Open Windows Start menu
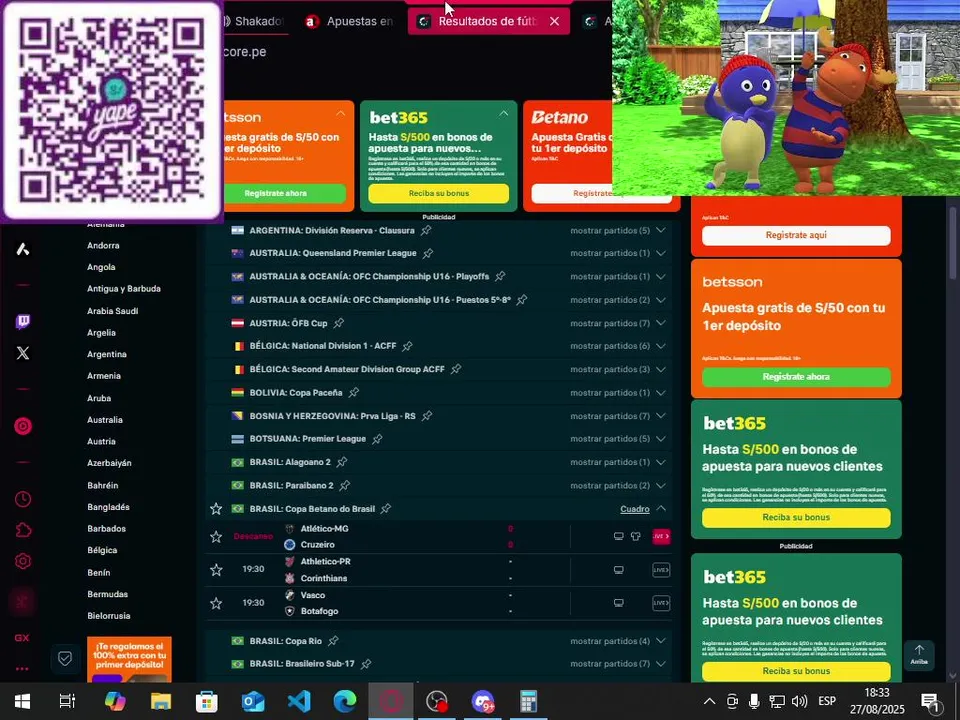This screenshot has width=960, height=720. coord(23,701)
